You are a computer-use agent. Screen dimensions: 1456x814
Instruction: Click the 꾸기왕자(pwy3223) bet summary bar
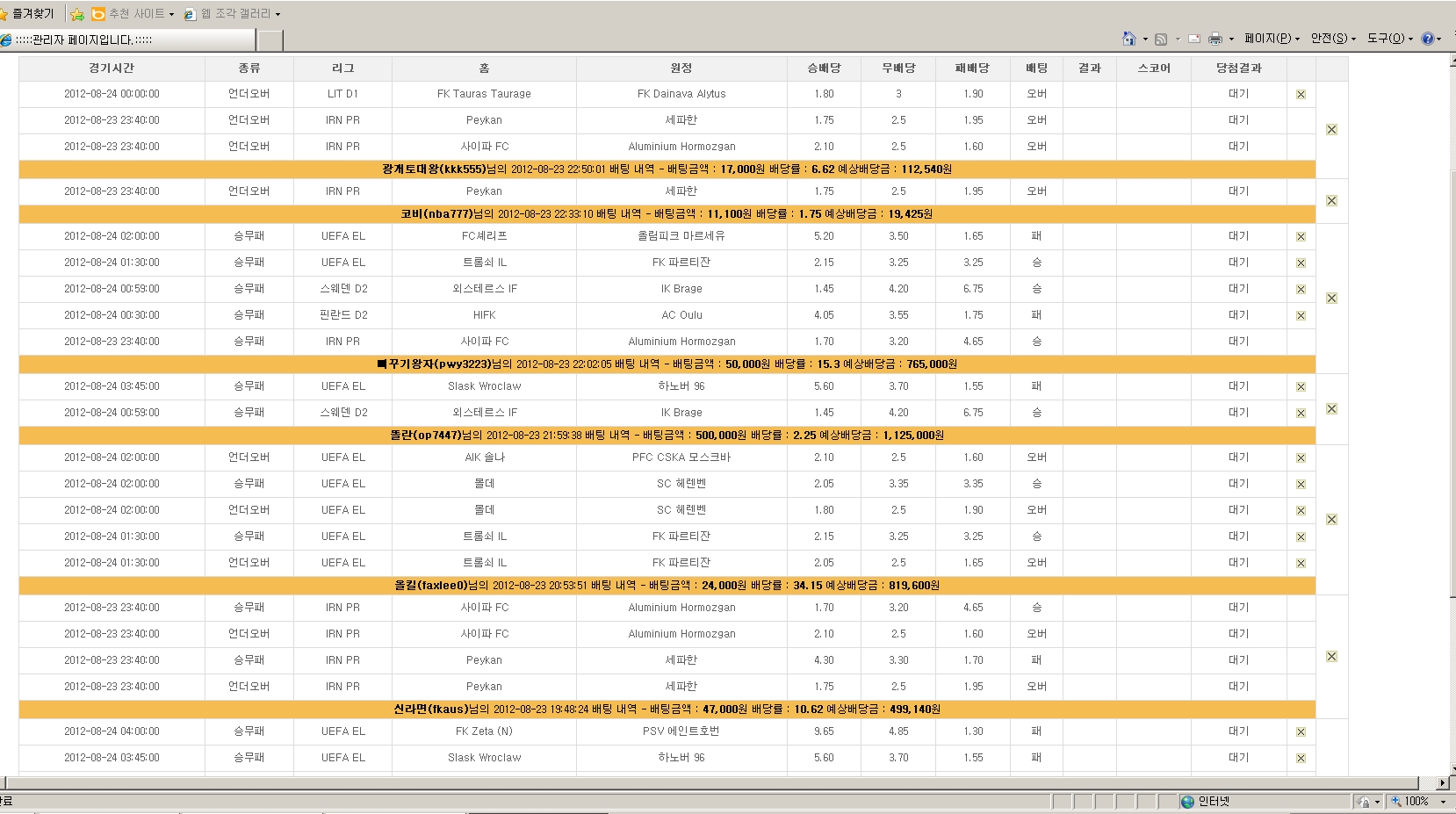pyautogui.click(x=667, y=364)
